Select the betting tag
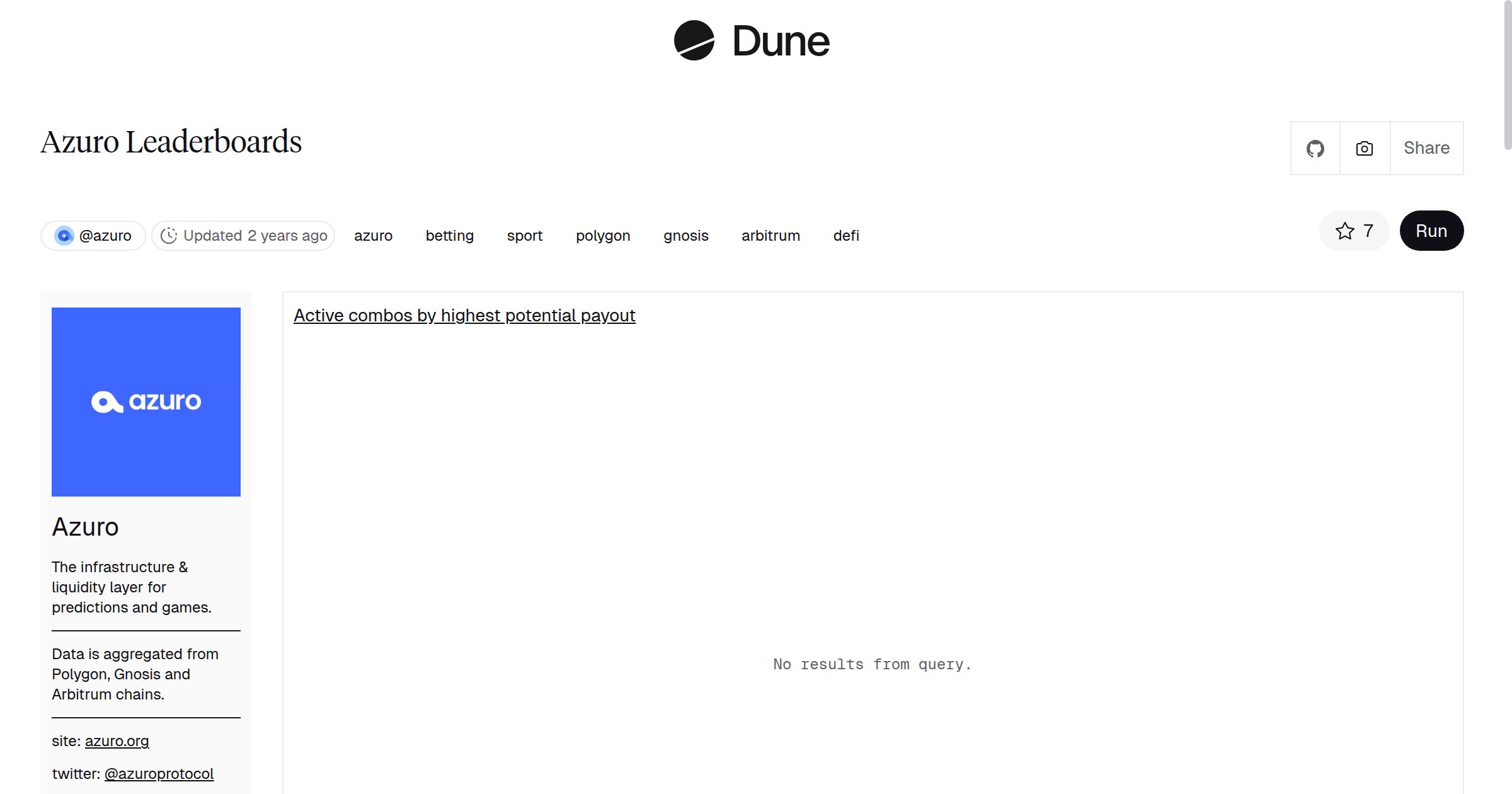The height and width of the screenshot is (794, 1512). (449, 236)
